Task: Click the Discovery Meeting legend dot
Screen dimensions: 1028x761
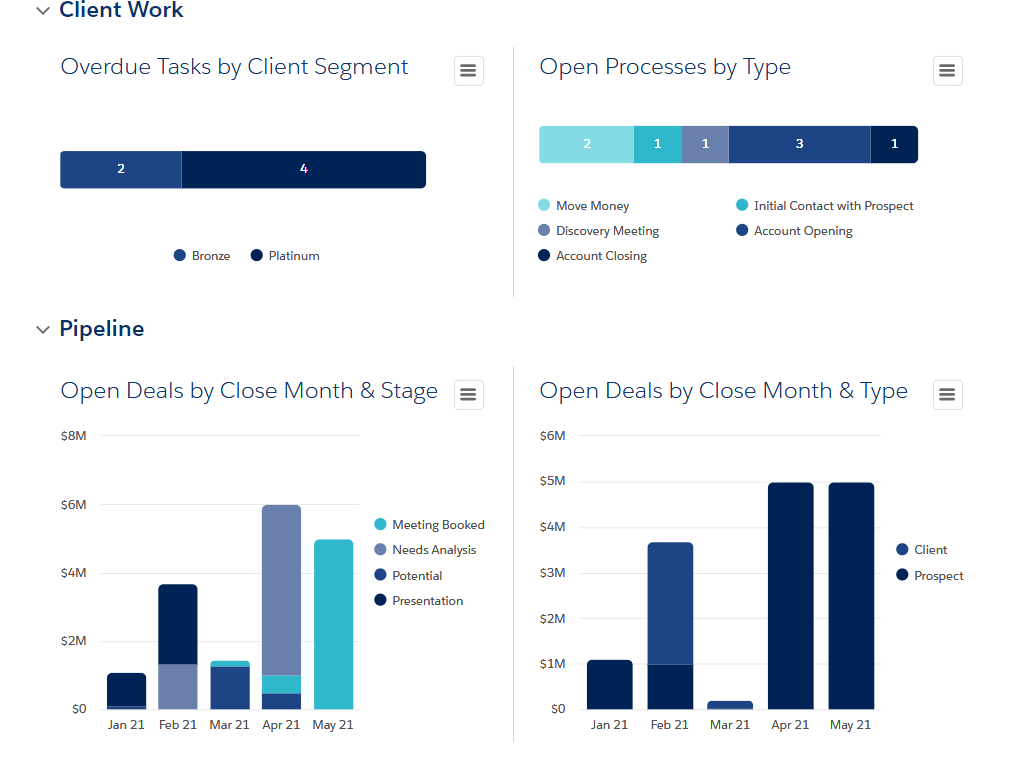Action: (544, 230)
